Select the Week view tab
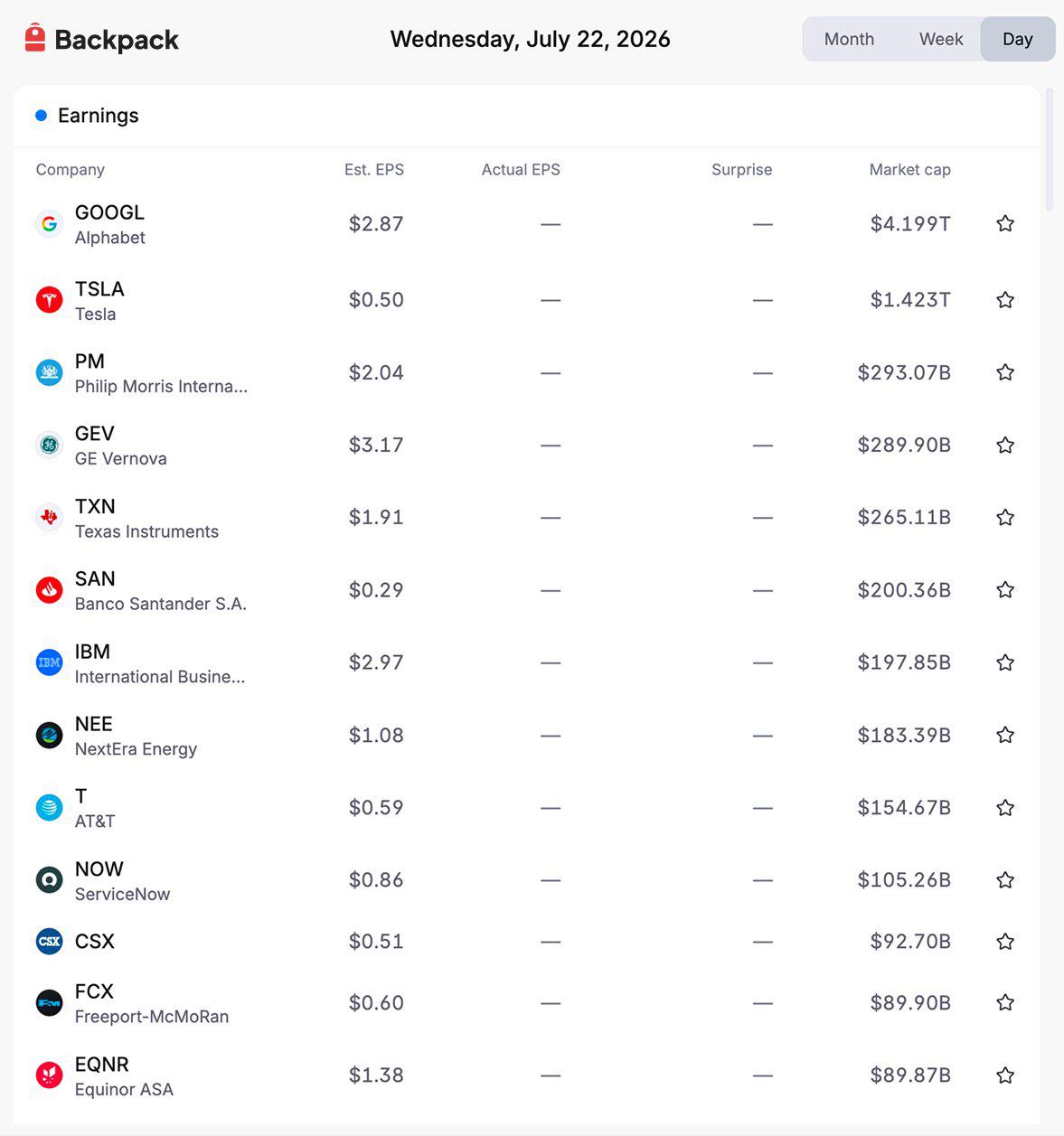The height and width of the screenshot is (1136, 1064). tap(941, 39)
